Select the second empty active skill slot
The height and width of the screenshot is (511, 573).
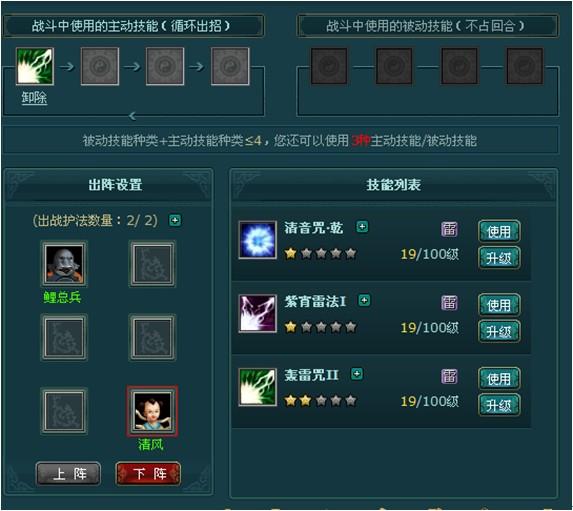coord(165,66)
